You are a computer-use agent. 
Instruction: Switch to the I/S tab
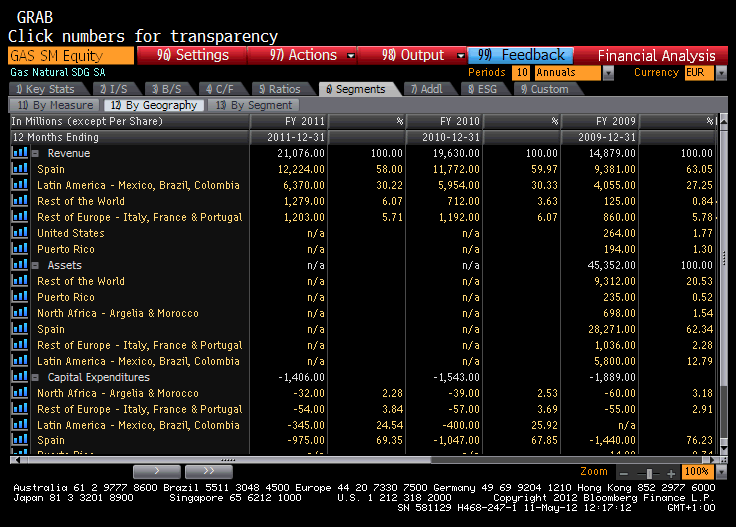point(115,89)
